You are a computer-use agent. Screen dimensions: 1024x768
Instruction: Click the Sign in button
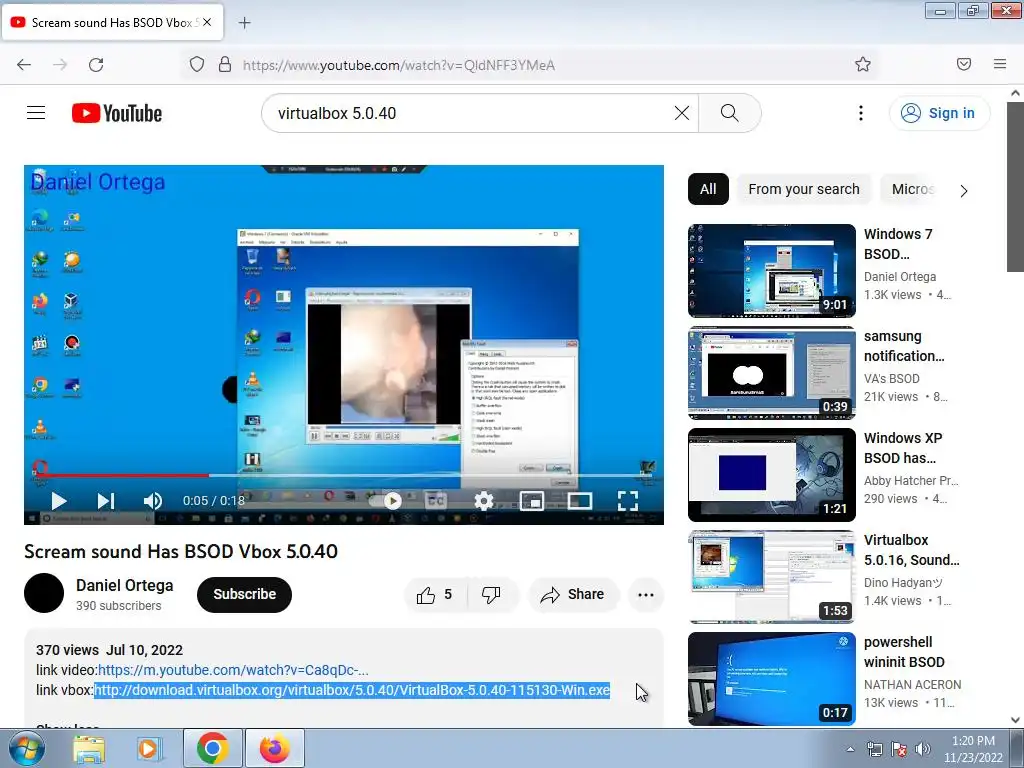(939, 113)
